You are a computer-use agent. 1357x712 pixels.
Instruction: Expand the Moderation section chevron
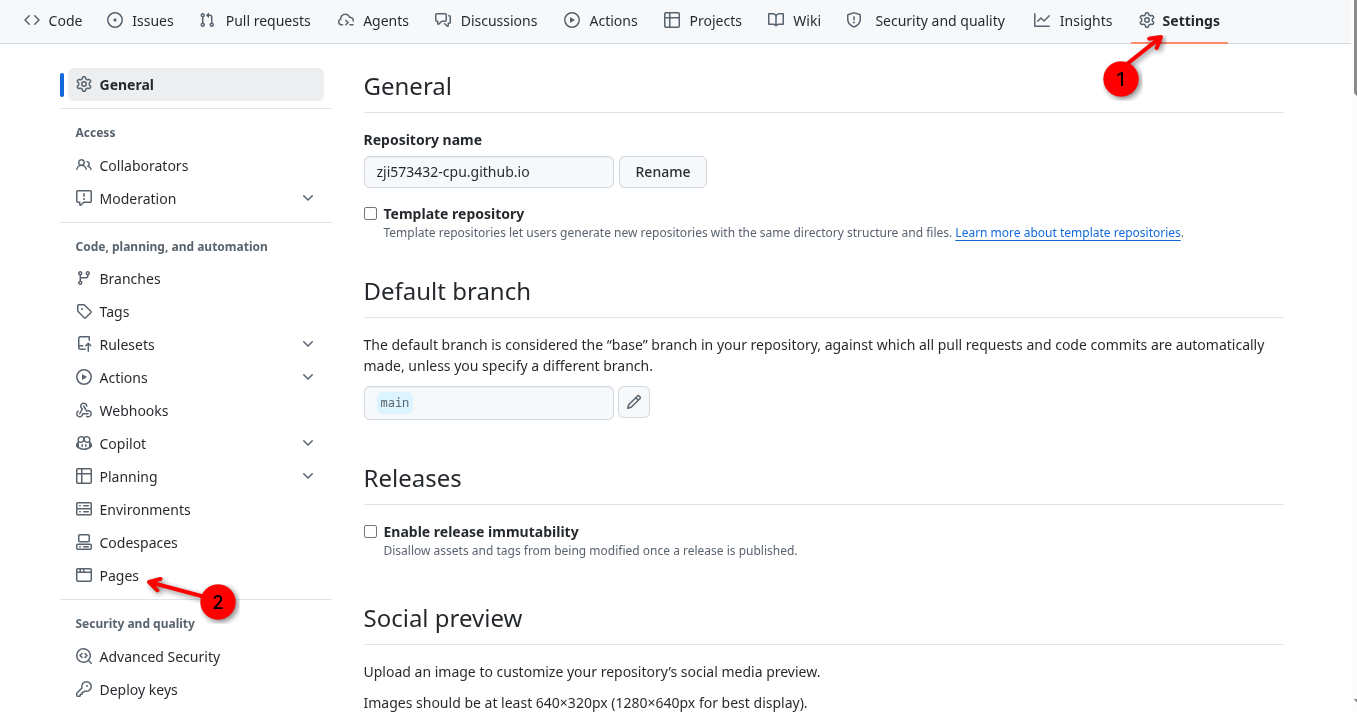(308, 198)
